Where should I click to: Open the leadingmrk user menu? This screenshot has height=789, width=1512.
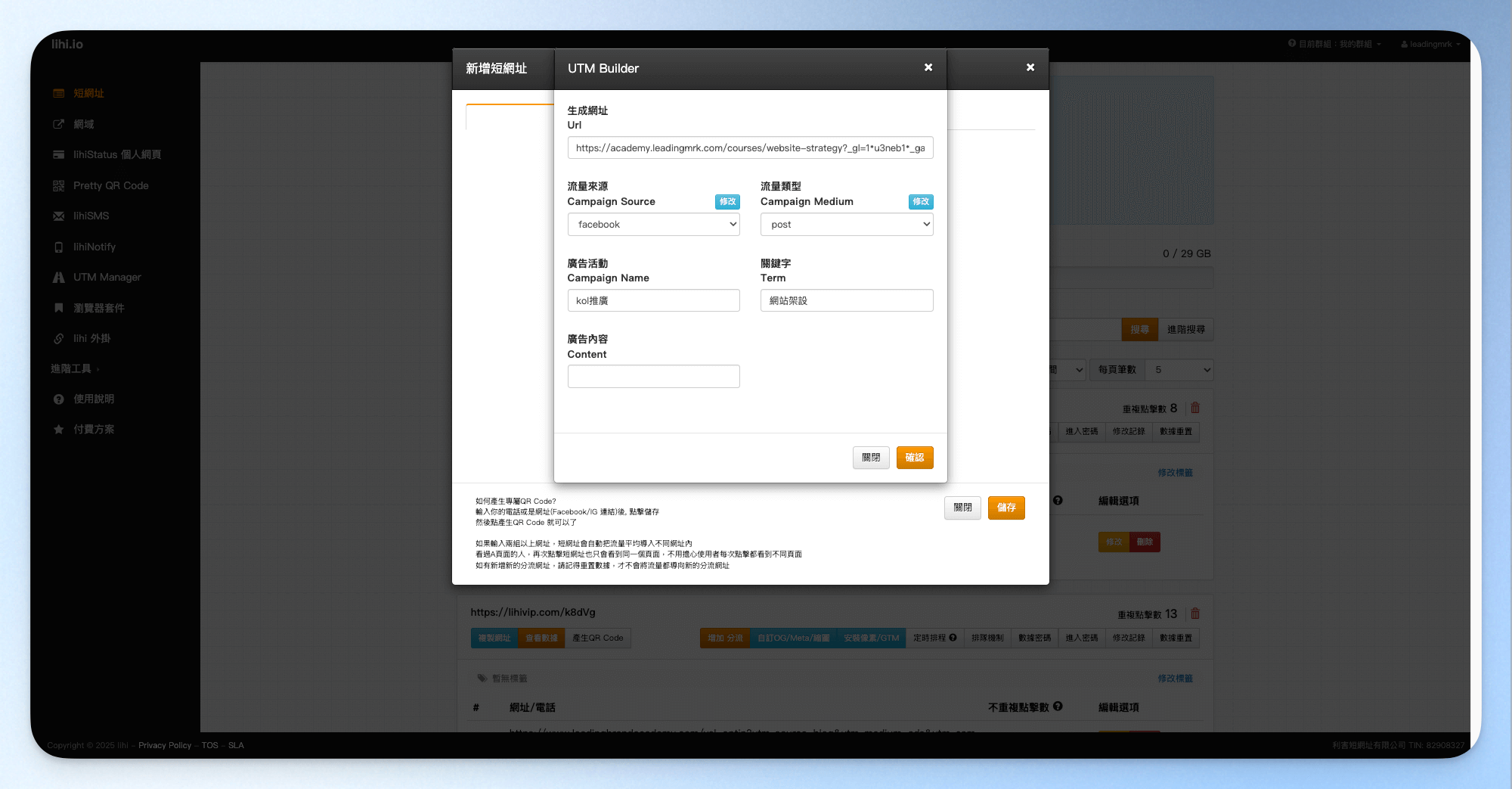[1430, 44]
